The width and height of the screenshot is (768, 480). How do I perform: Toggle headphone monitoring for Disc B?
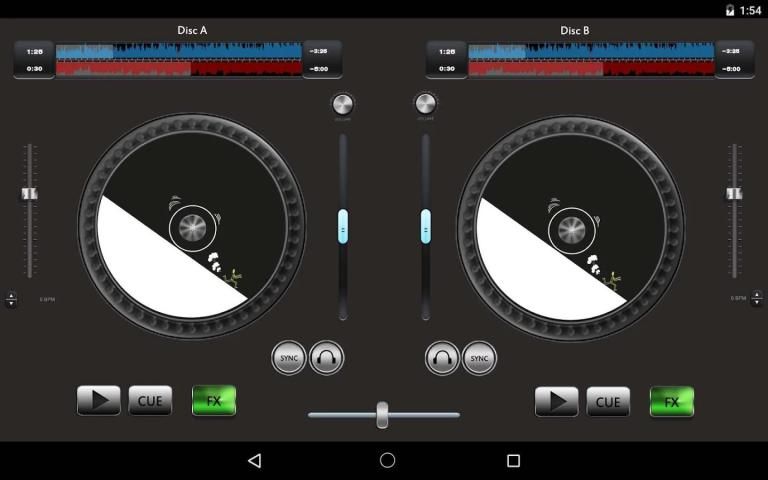(x=442, y=357)
